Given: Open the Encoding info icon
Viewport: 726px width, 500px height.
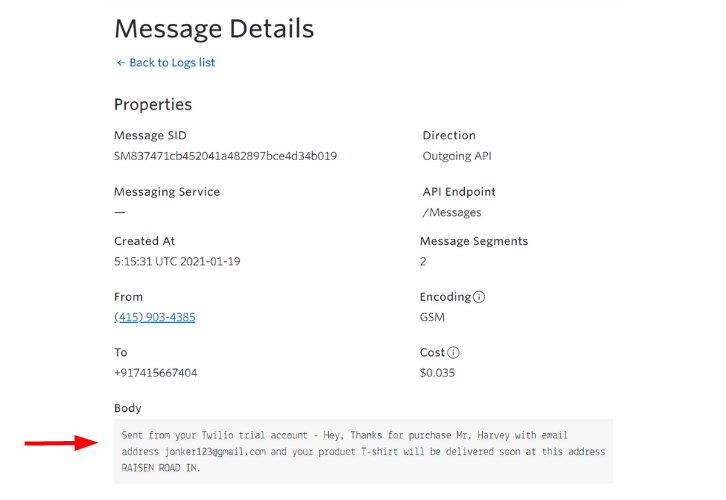Looking at the screenshot, I should pyautogui.click(x=479, y=297).
